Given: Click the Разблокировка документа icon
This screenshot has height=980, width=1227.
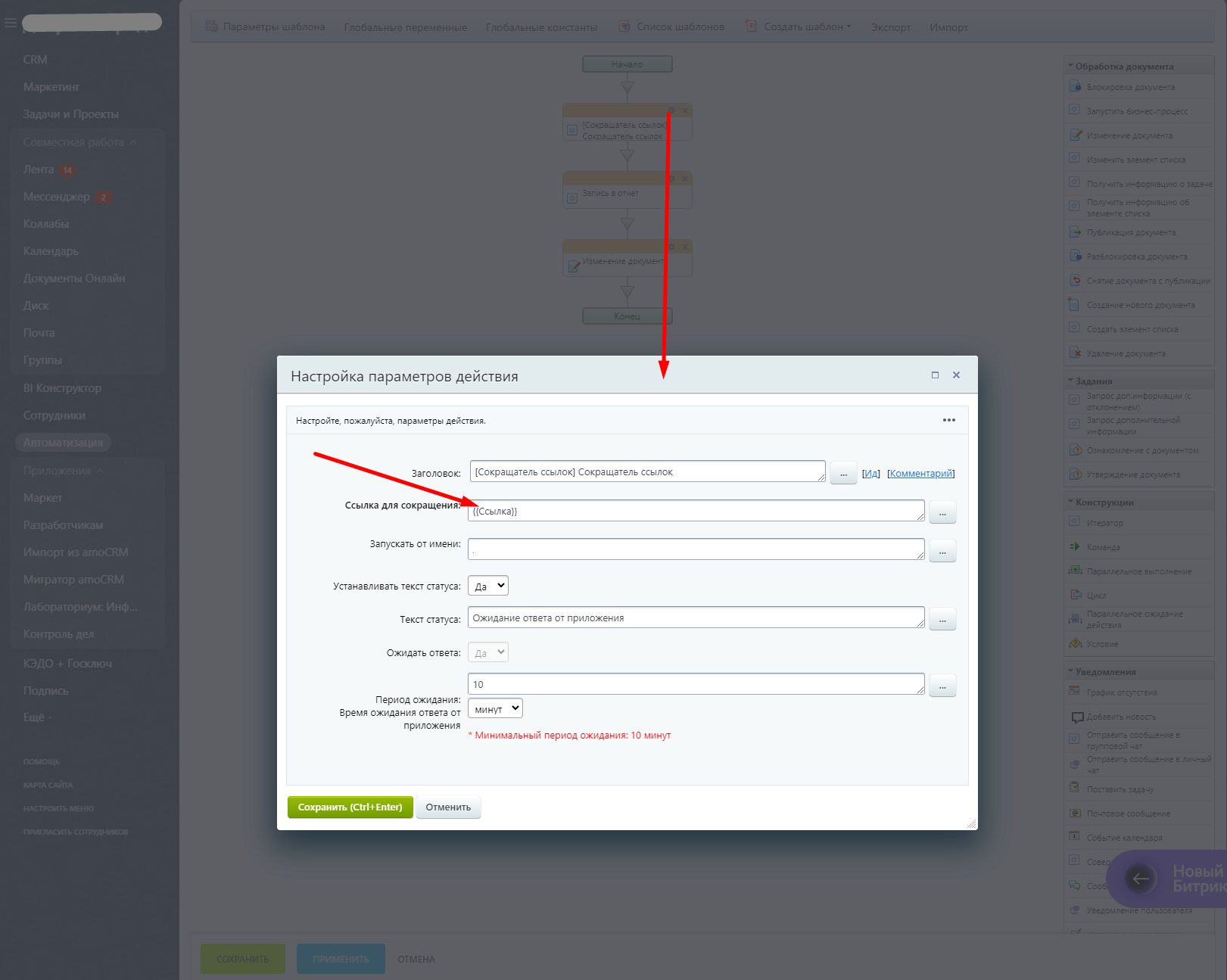Looking at the screenshot, I should click(x=1075, y=256).
